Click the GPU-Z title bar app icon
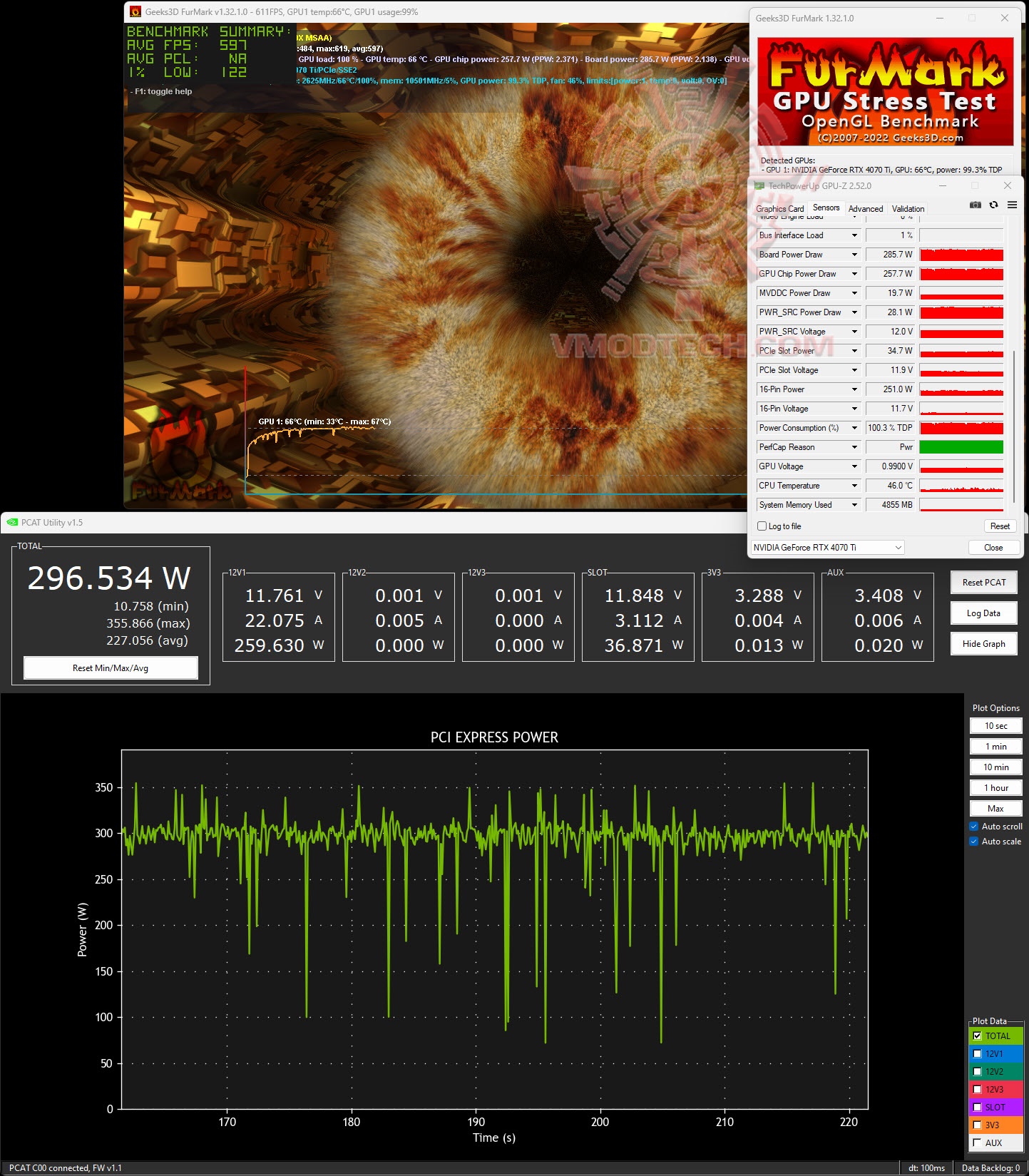This screenshot has width=1029, height=1176. [x=759, y=185]
